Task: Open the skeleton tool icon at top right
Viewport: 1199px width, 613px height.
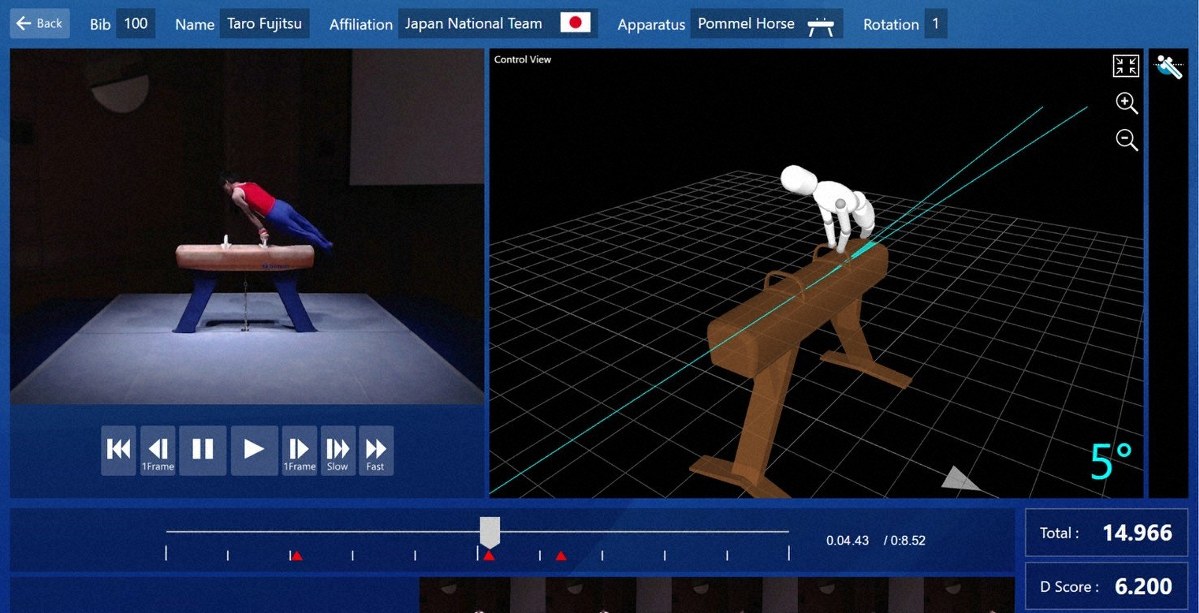Action: pos(1169,67)
